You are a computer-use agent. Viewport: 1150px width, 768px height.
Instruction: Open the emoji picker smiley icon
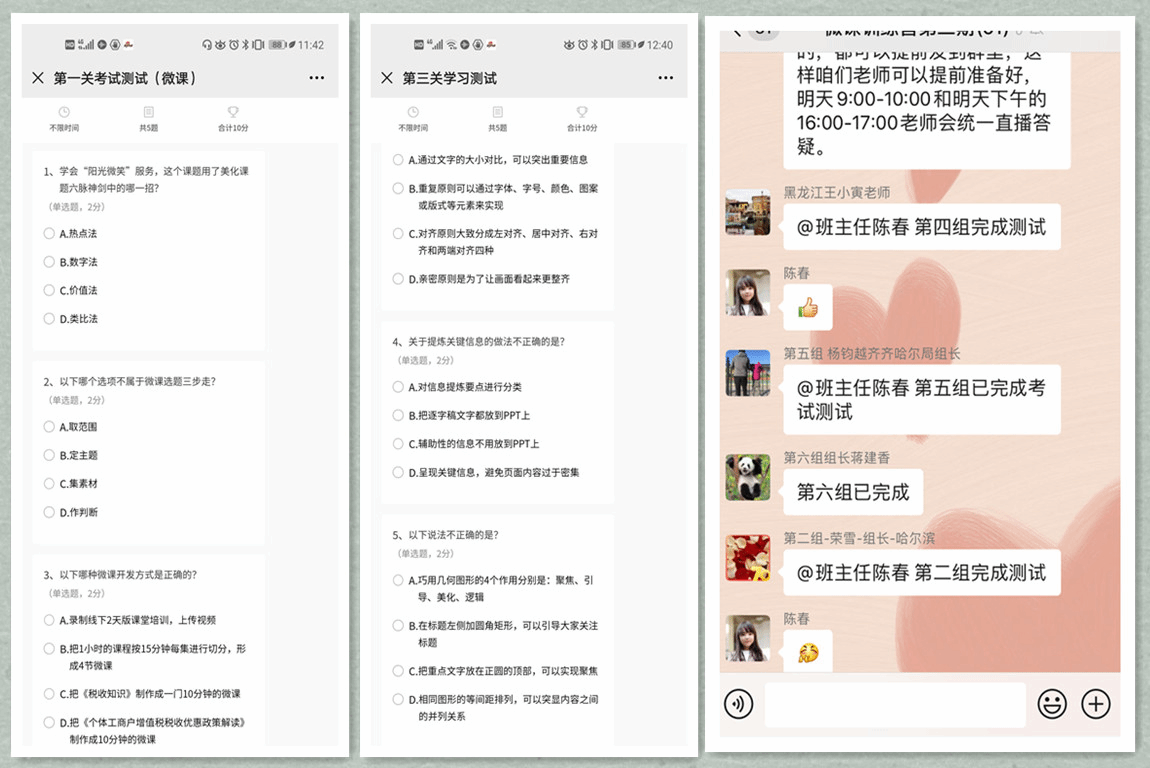[1052, 704]
